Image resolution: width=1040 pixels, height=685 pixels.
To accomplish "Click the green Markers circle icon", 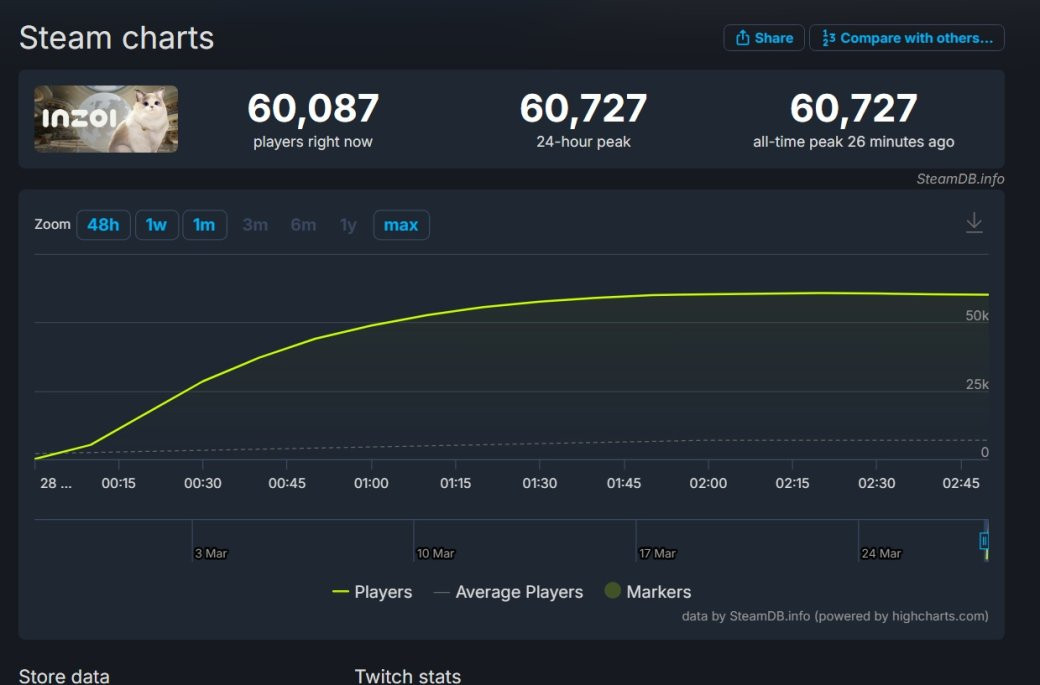I will click(613, 591).
